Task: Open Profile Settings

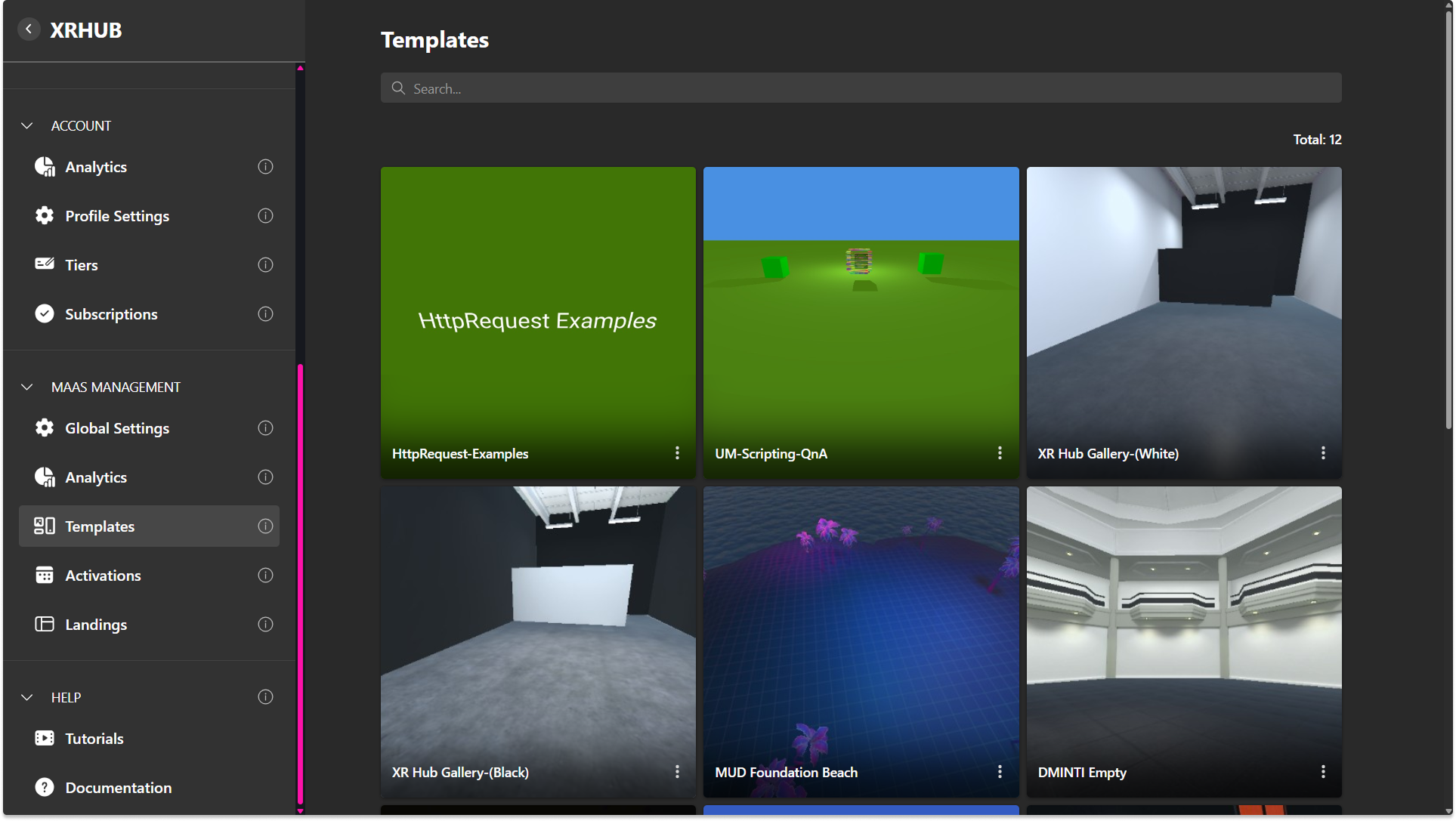Action: coord(117,216)
